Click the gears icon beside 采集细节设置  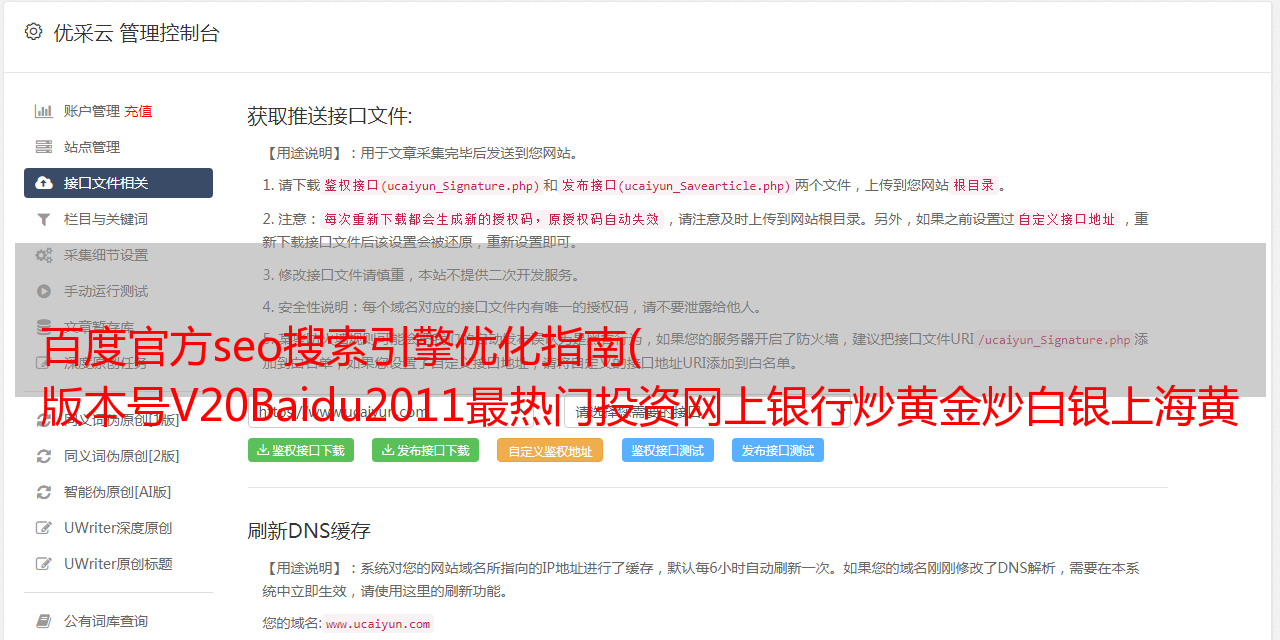[44, 255]
